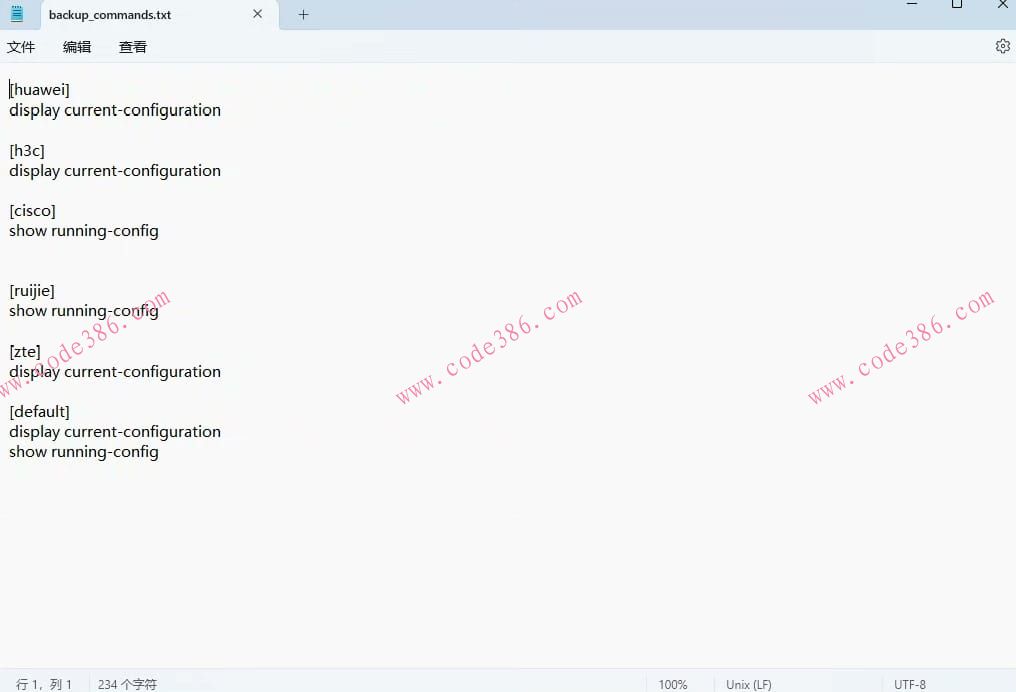Click the [zte] section header line
Image resolution: width=1016 pixels, height=692 pixels.
25,351
